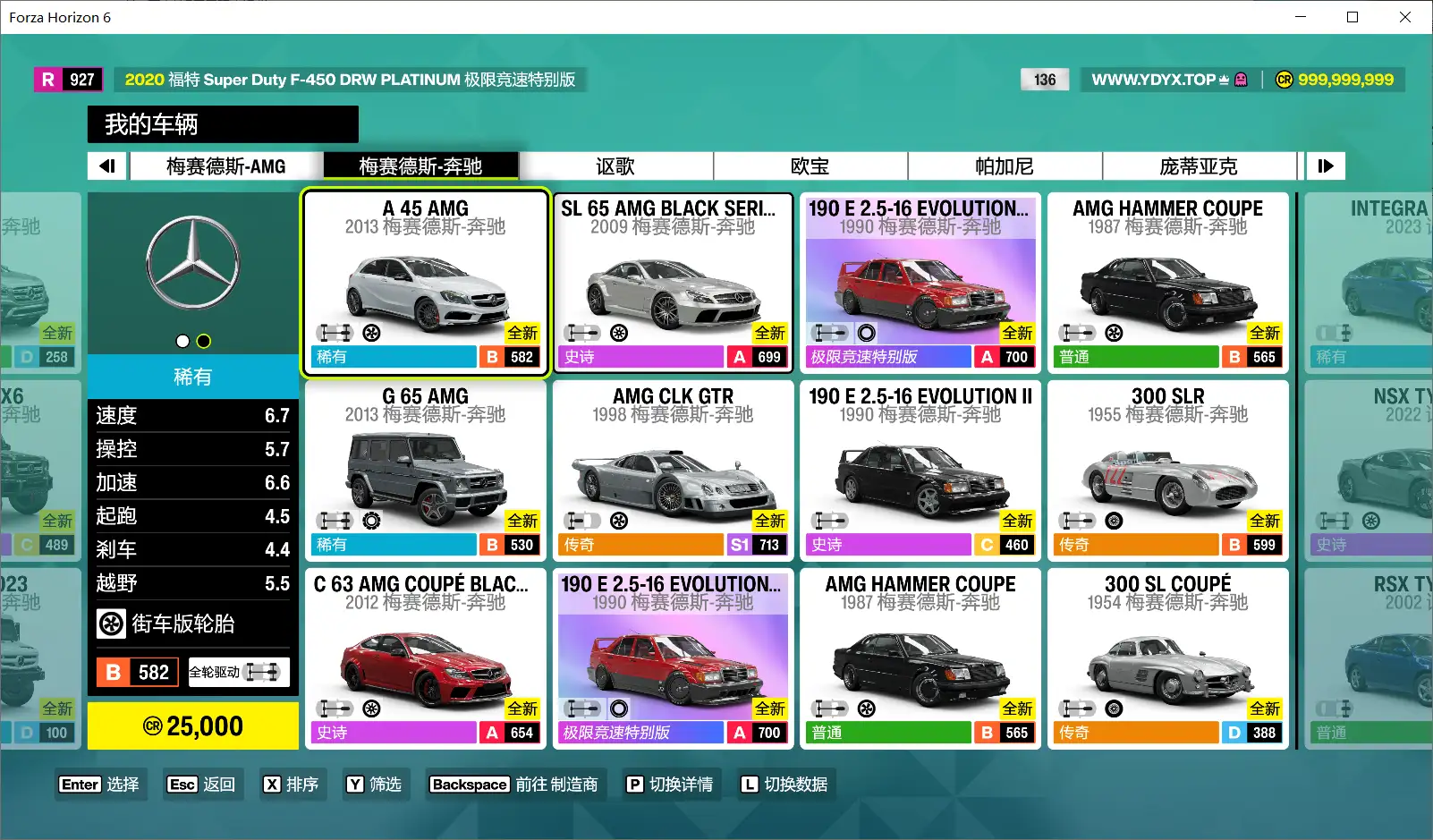Click the 刹车 4.4 stat row
The height and width of the screenshot is (840, 1433).
click(193, 549)
